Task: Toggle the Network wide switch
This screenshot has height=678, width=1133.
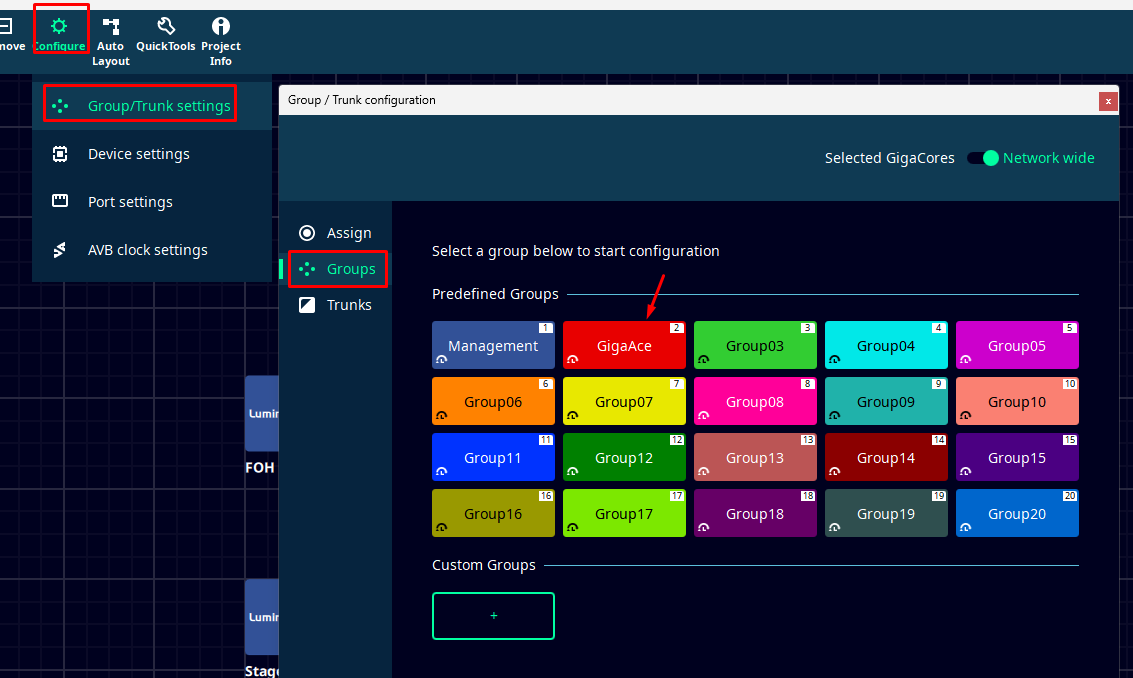Action: coord(983,158)
